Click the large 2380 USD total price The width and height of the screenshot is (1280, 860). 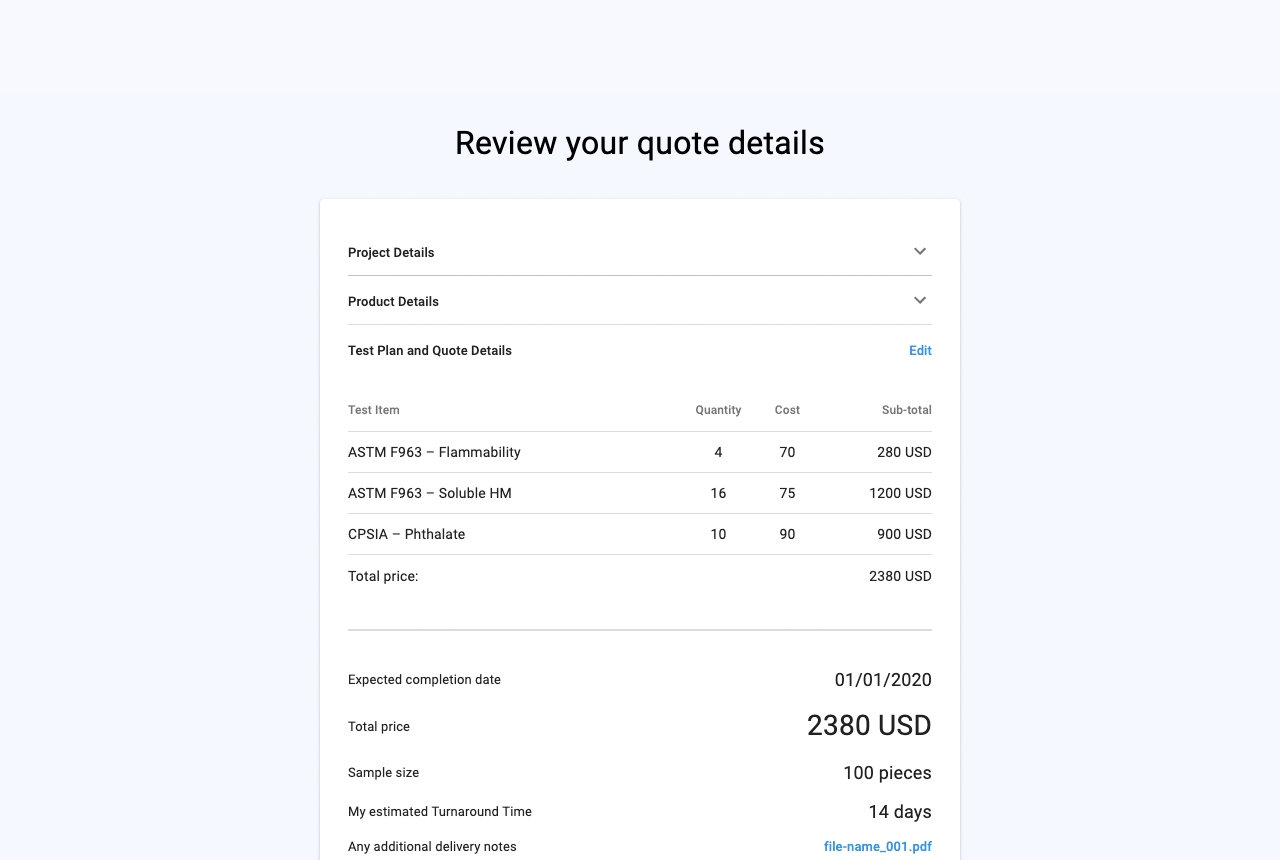[869, 726]
